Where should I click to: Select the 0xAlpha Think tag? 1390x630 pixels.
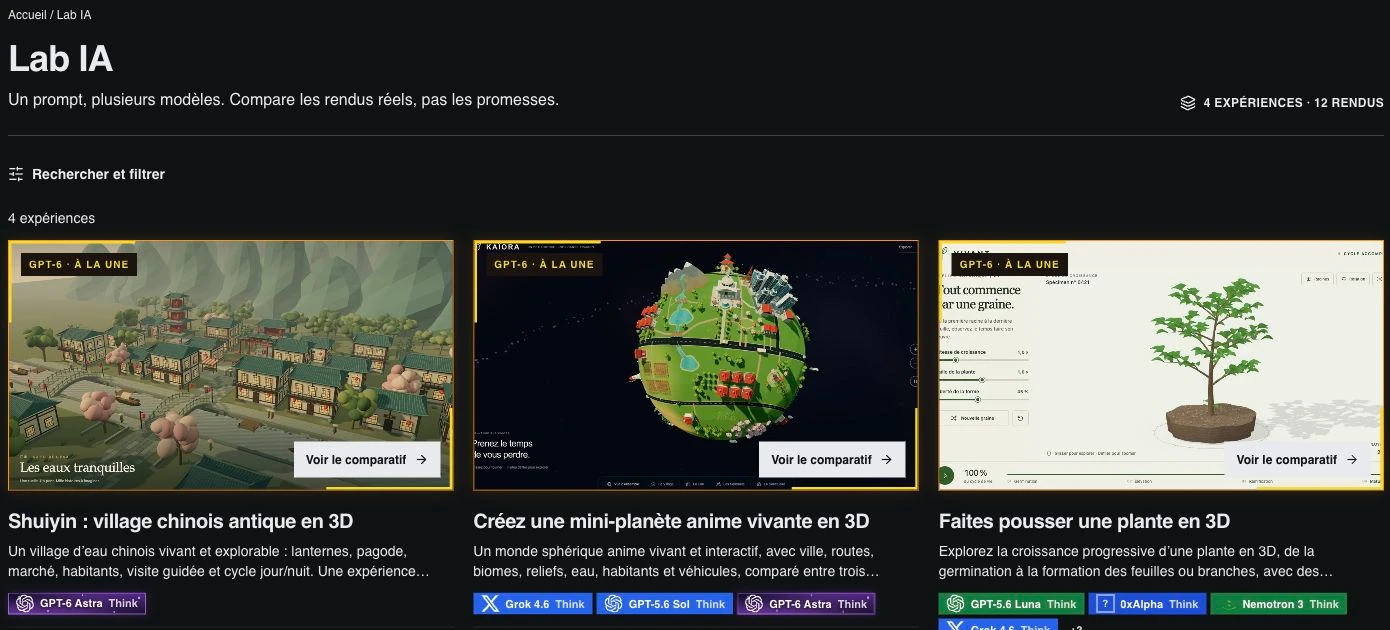coord(1147,604)
